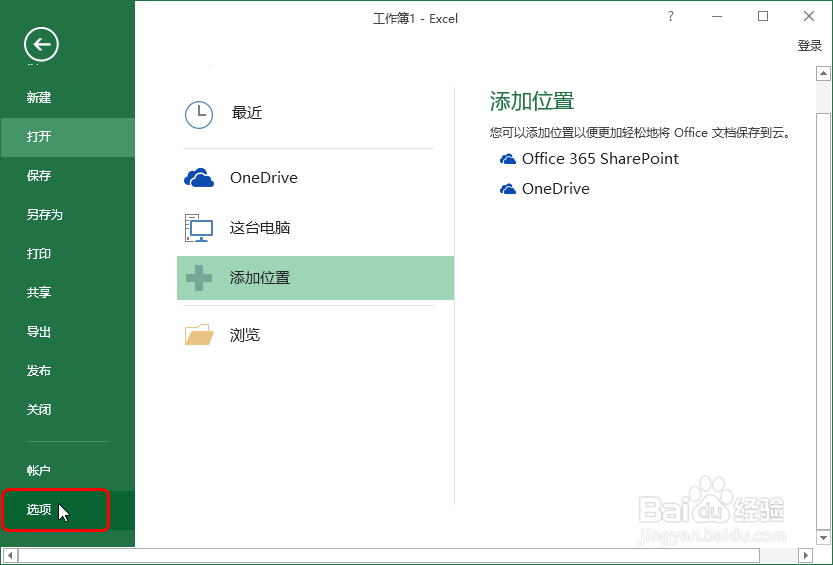Add OneDrive under 添加位置
The image size is (833, 565).
tap(545, 189)
